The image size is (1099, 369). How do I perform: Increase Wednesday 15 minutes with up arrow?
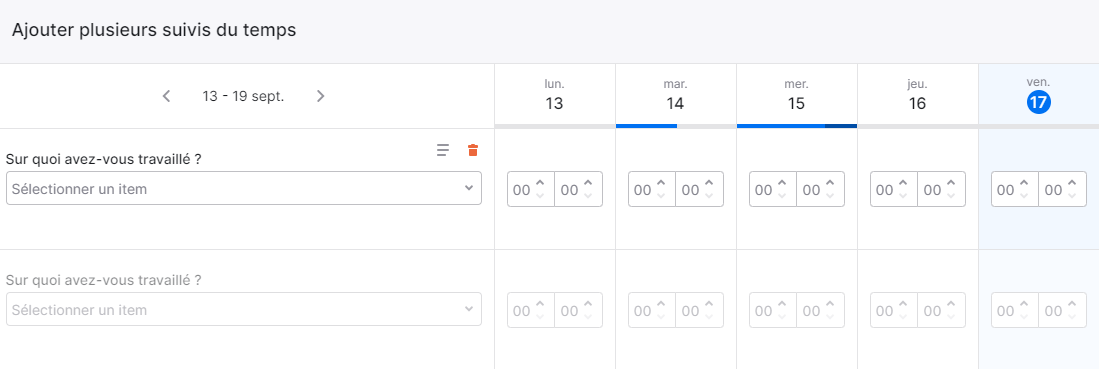[830, 183]
